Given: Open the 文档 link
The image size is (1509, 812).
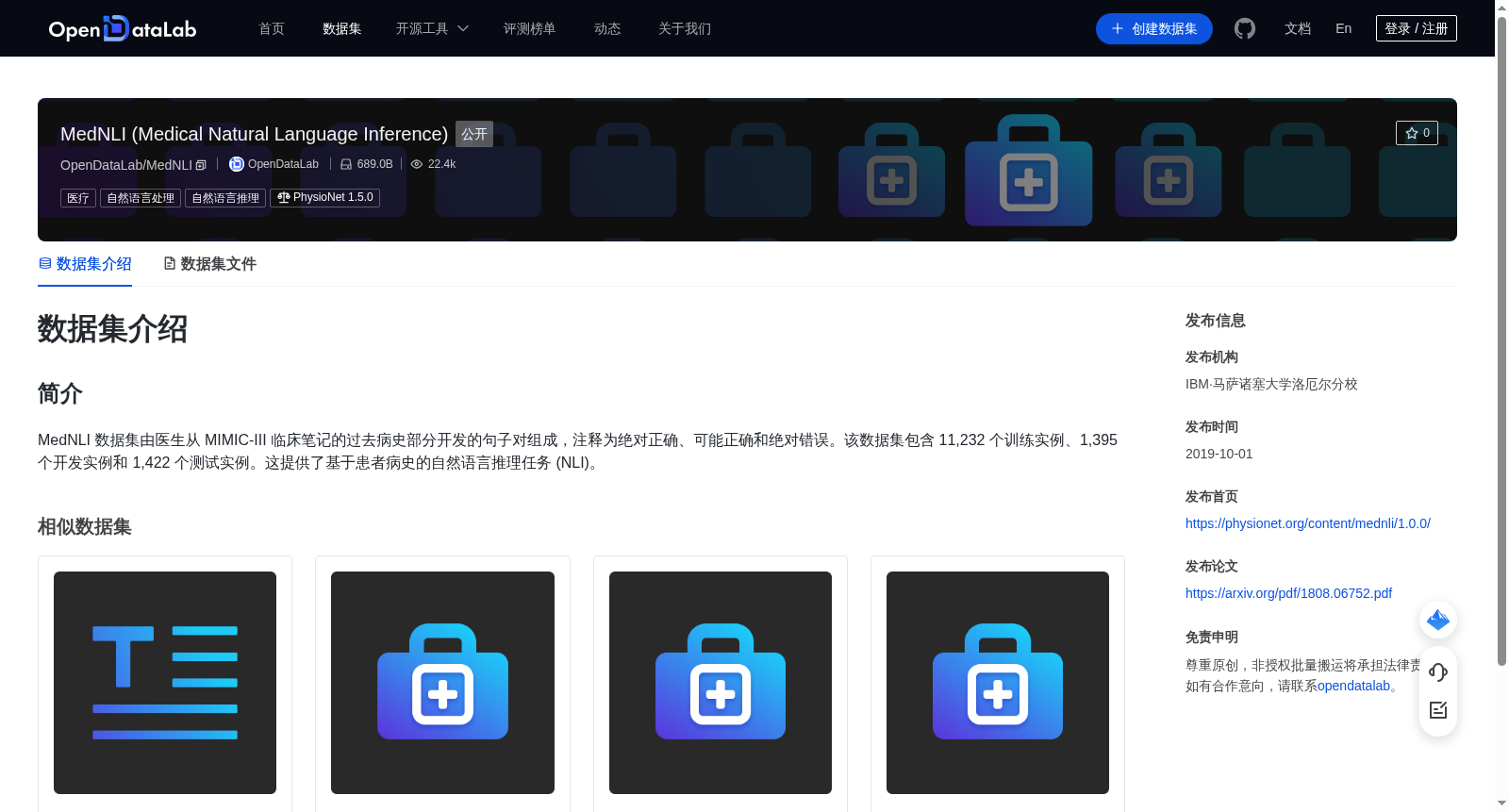Looking at the screenshot, I should point(1298,28).
